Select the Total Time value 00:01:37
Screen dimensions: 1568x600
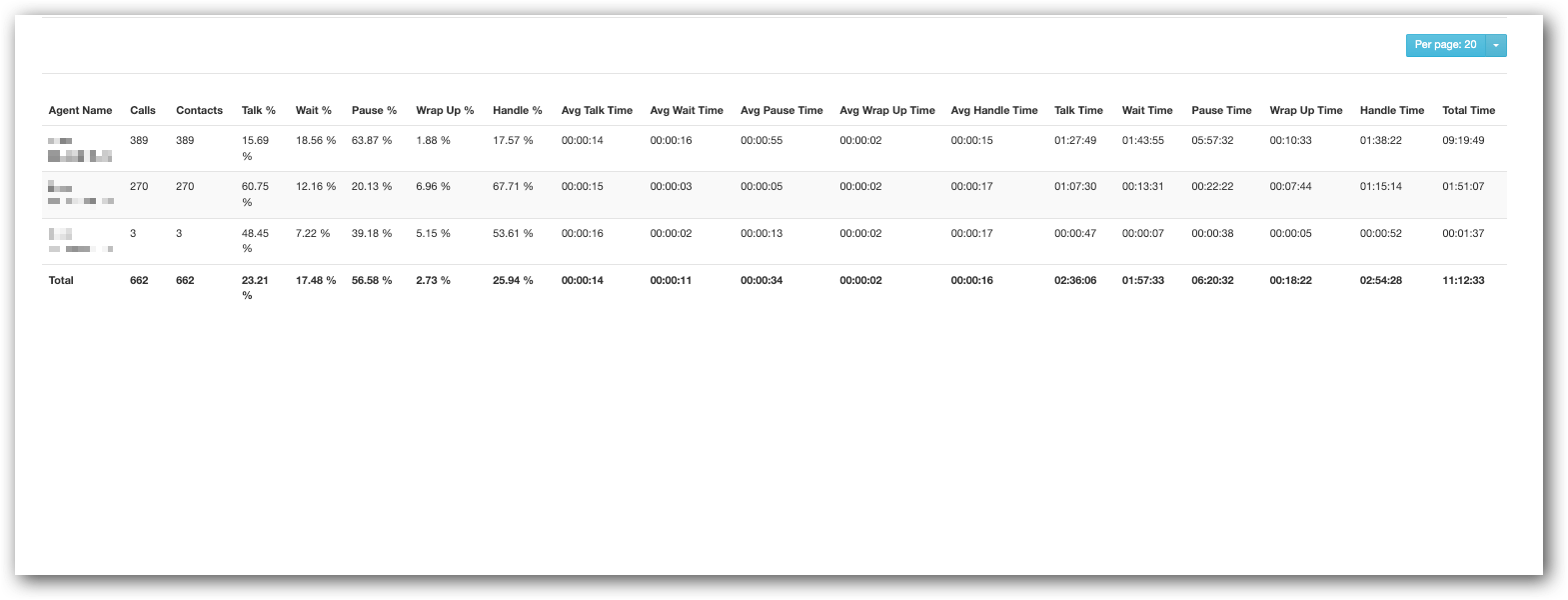click(1463, 234)
